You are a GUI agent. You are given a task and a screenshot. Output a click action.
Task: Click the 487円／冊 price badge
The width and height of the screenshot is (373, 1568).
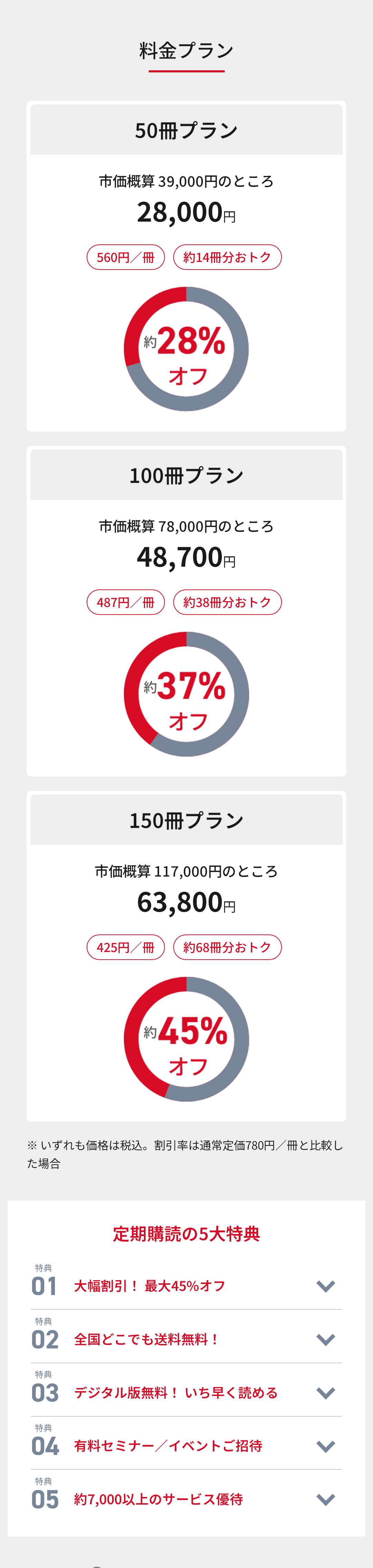(x=126, y=602)
